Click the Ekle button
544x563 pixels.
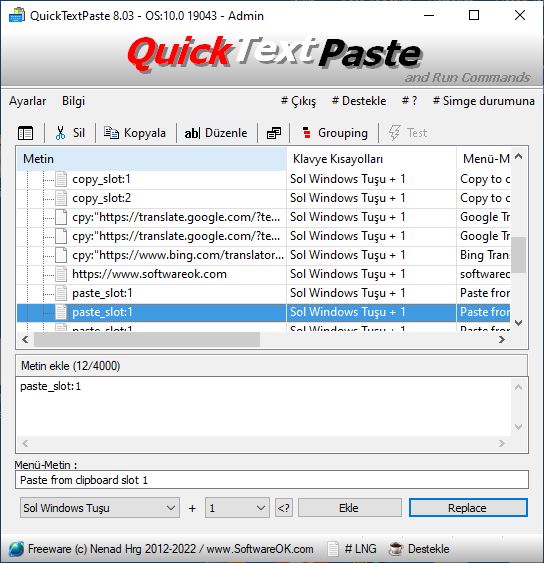click(x=349, y=508)
